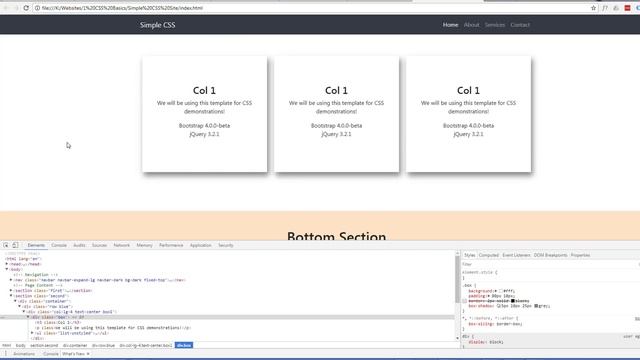The image size is (640, 360).
Task: Collapse the col-lg-4 text-center box1 node
Action: tap(24, 312)
